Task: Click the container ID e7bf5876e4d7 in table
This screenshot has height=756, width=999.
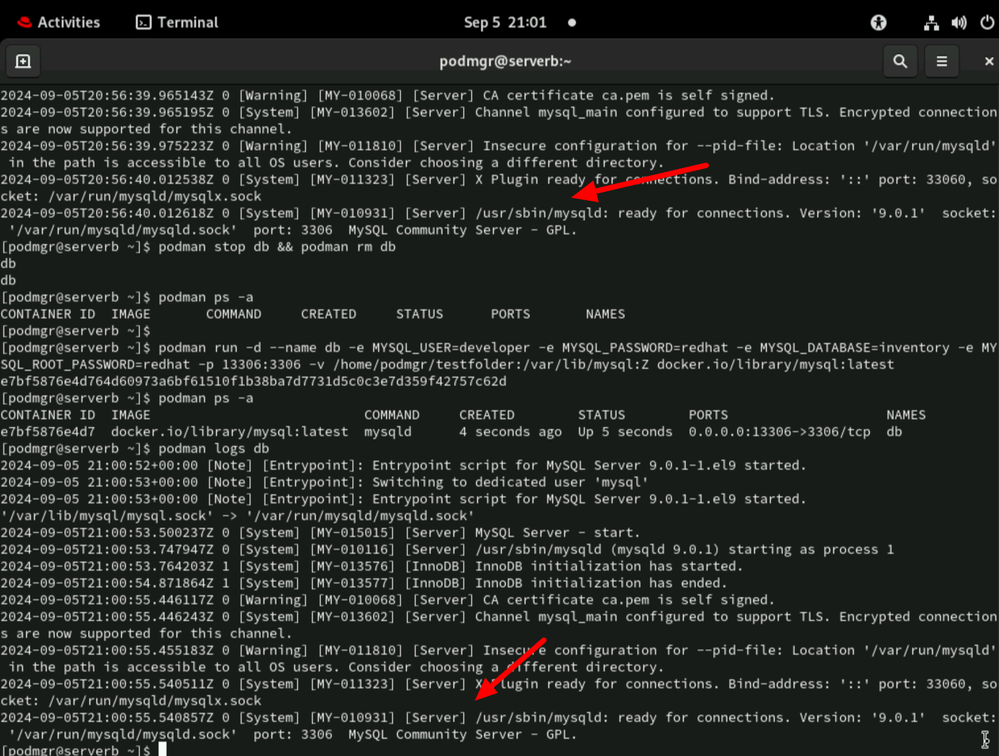Action: point(48,432)
